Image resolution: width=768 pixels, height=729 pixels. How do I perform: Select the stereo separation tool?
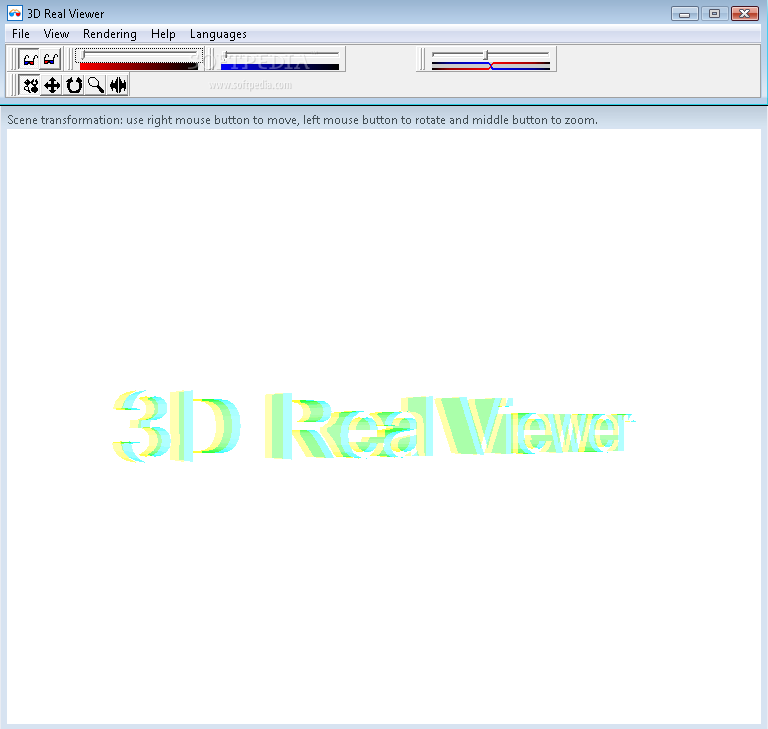(118, 85)
